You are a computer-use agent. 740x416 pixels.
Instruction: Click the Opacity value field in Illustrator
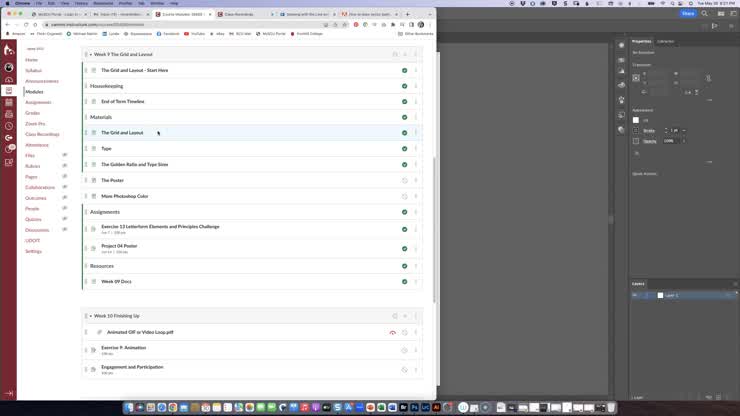pyautogui.click(x=671, y=141)
